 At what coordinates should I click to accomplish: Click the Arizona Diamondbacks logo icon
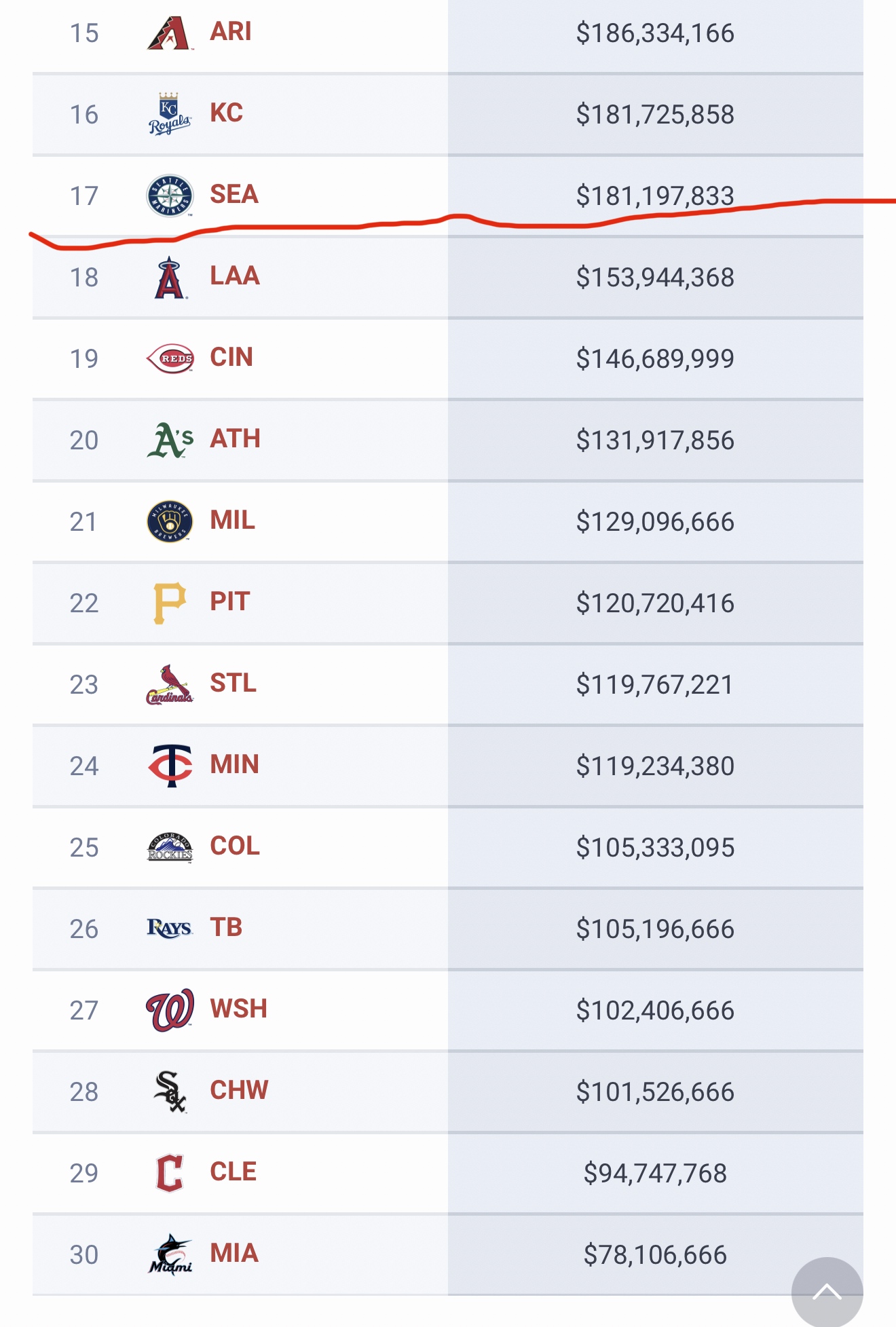169,33
